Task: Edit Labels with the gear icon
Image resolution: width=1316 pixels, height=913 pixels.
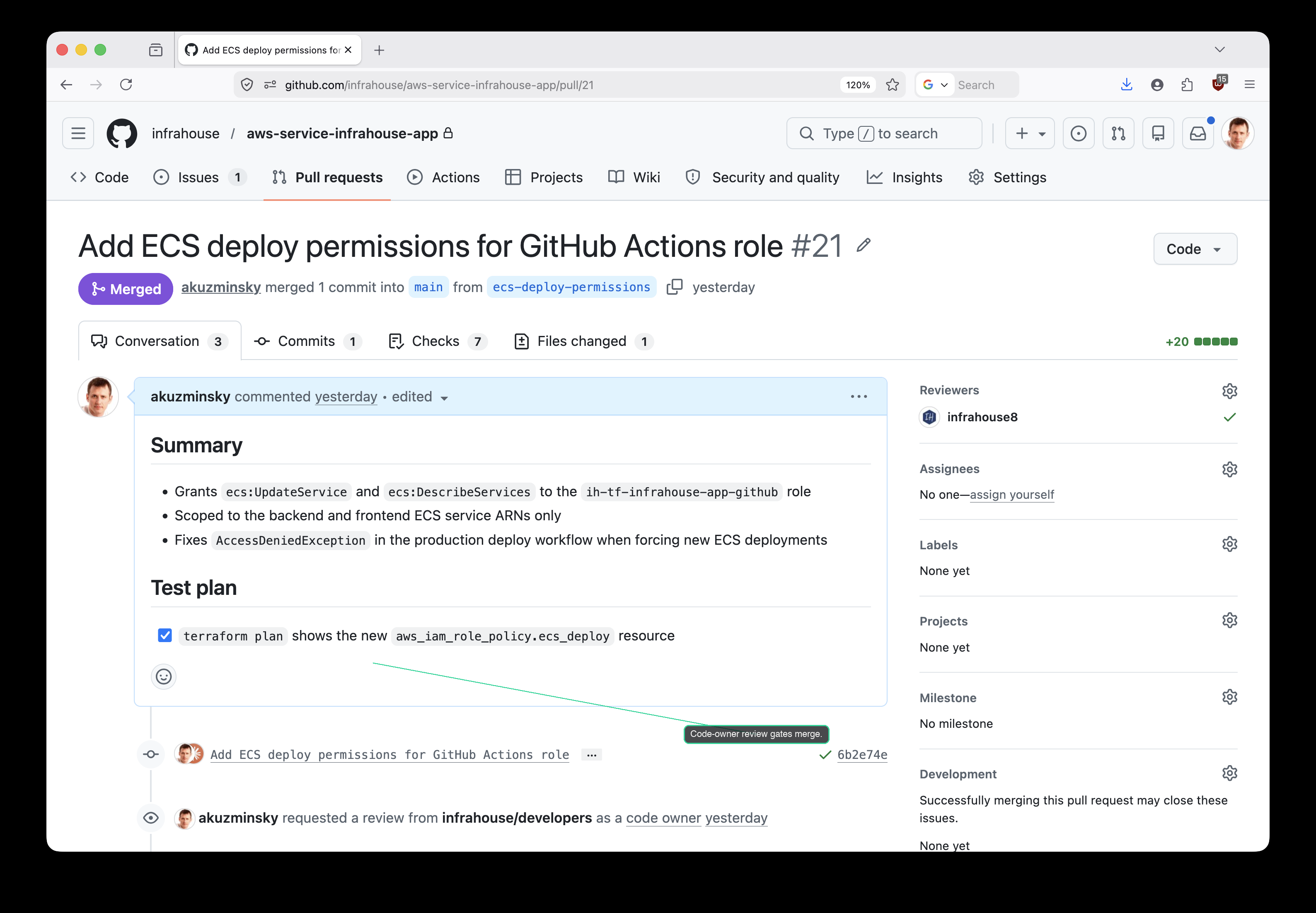Action: pos(1229,544)
